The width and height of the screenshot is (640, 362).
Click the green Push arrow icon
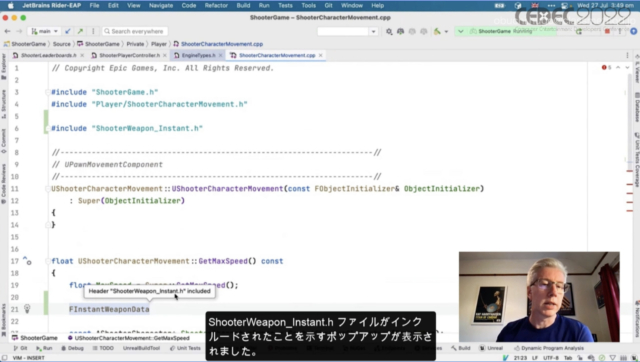[x=80, y=31]
